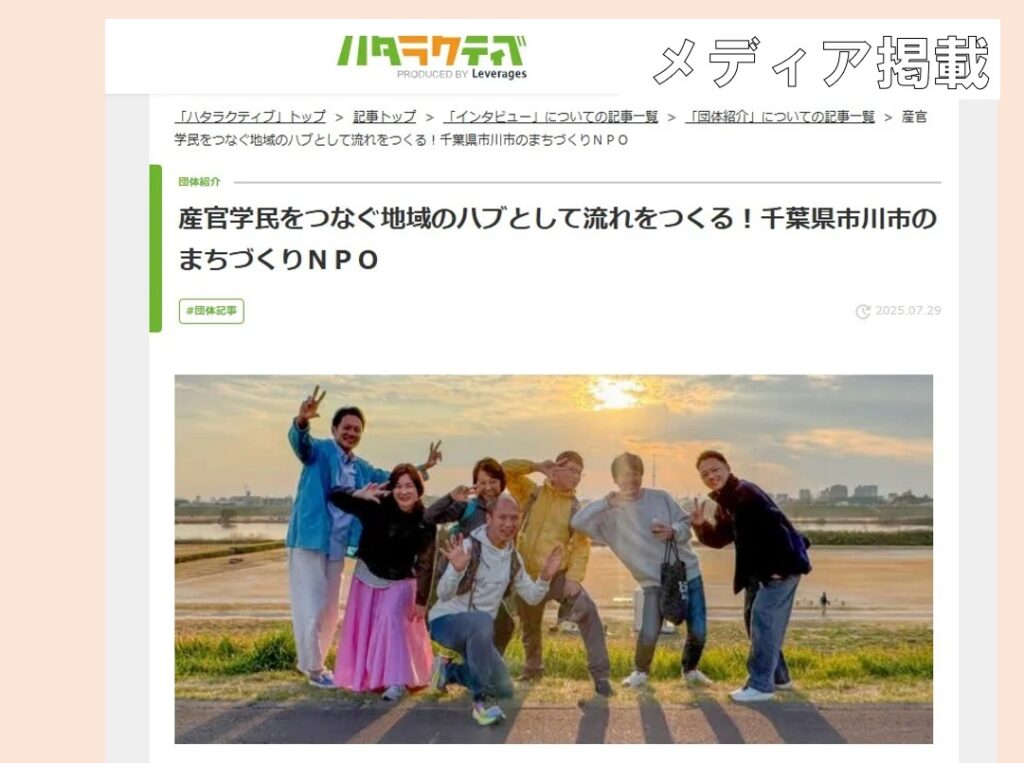1024x763 pixels.
Task: Click the article headline 産官学民をつなぐ地域のハブ
Action: tap(558, 239)
